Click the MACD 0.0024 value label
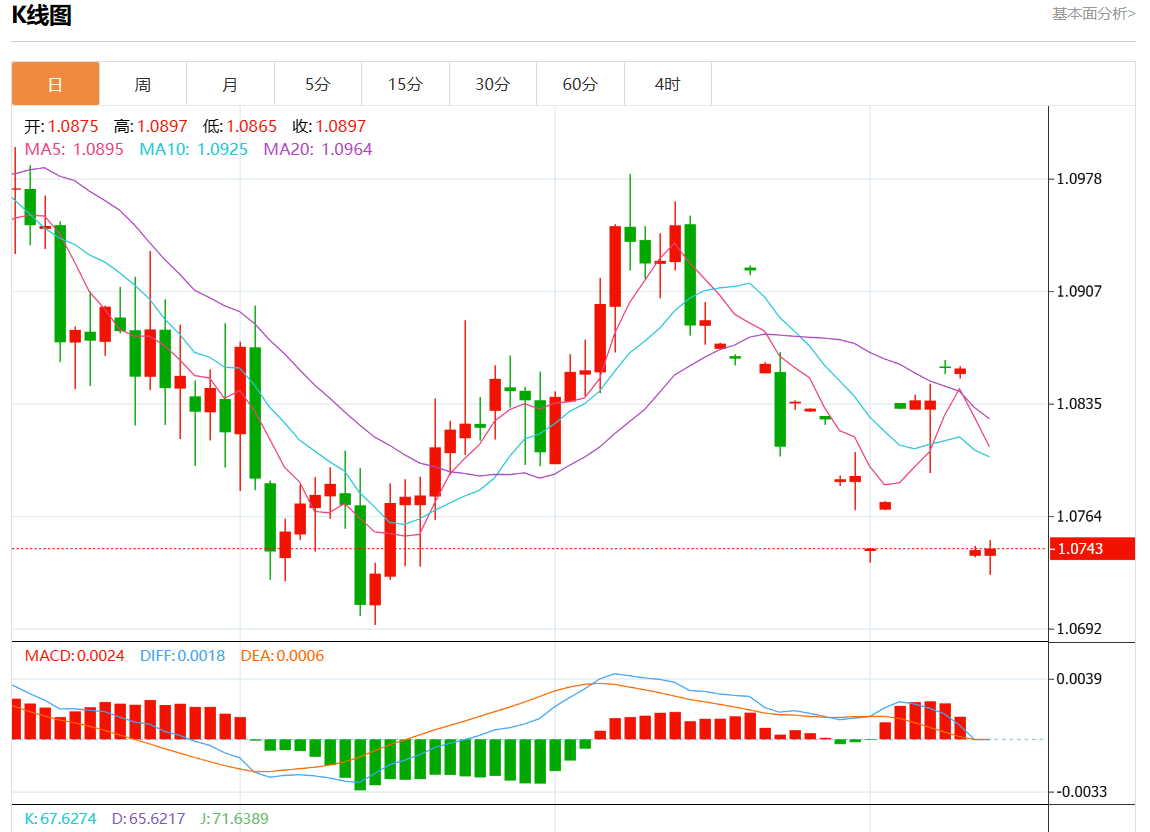 (x=75, y=656)
